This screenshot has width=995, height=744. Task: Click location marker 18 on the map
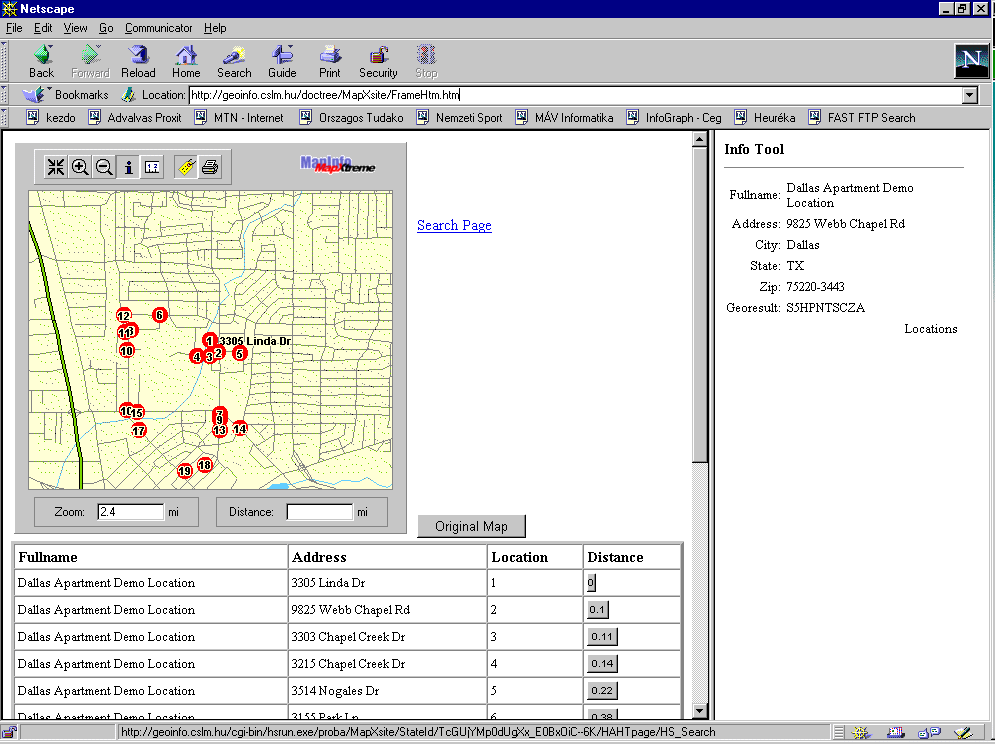(x=205, y=465)
